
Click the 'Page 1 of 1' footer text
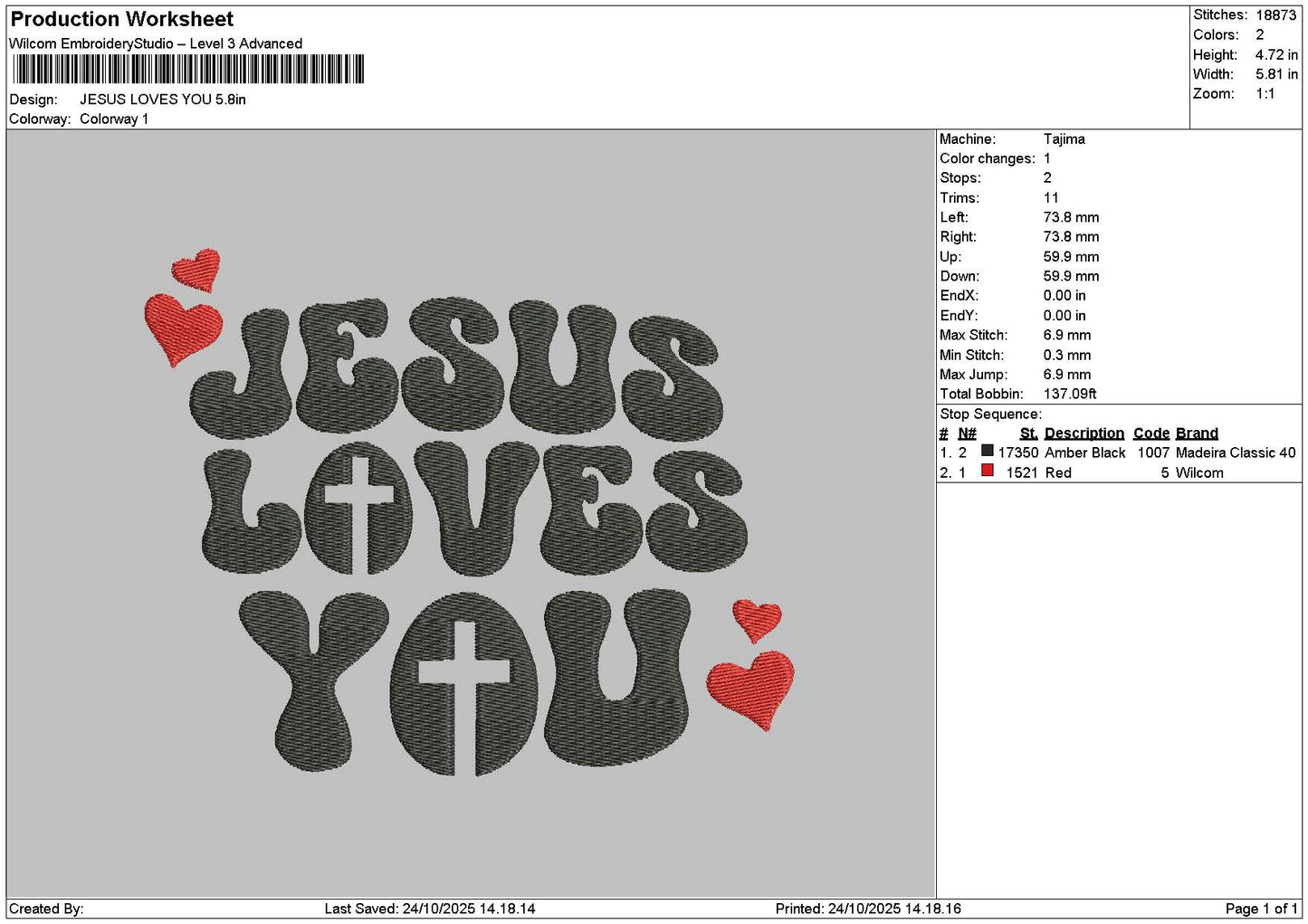1261,910
